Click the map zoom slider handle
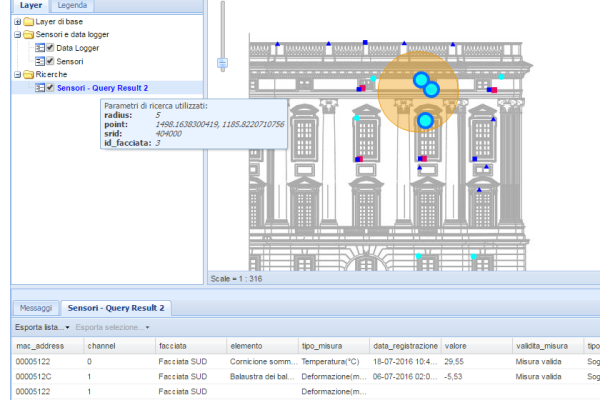 222,63
